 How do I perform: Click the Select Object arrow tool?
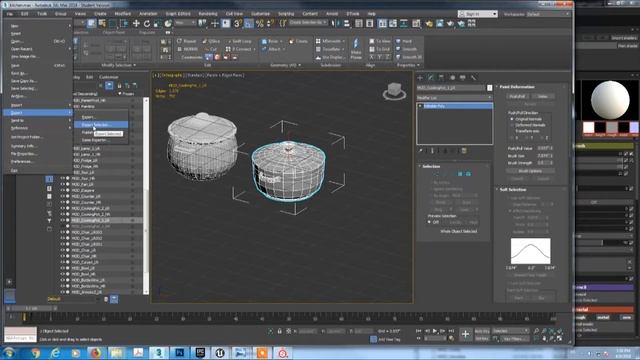click(91, 24)
